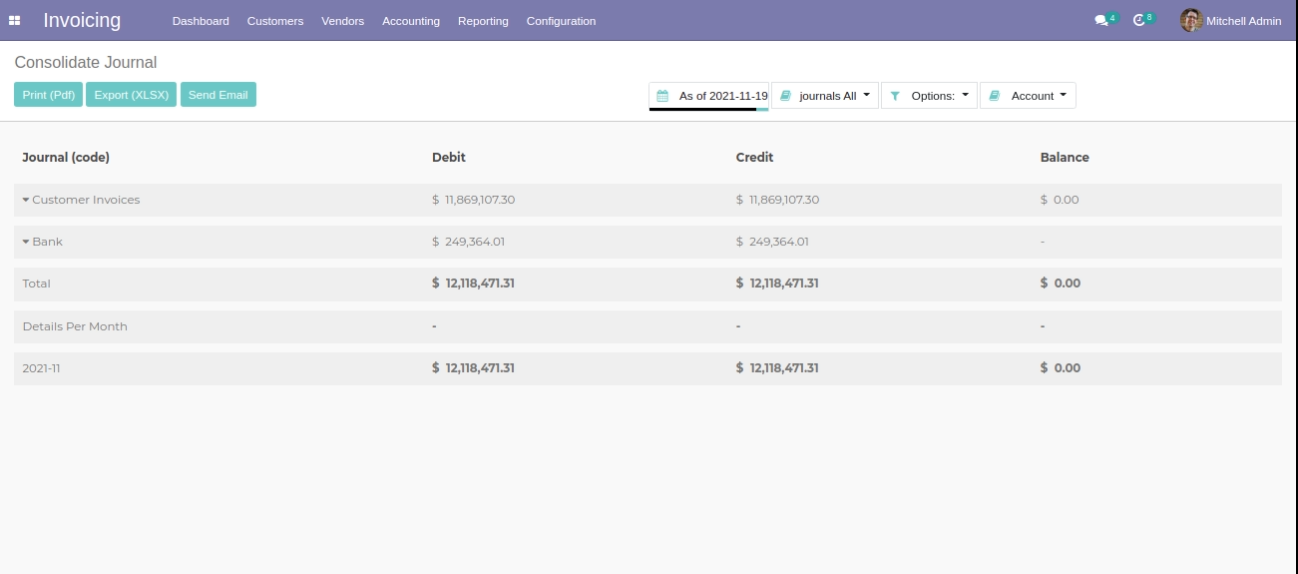Screen dimensions: 1298x574
Task: Click the Print (Pdf) button
Action: point(48,95)
